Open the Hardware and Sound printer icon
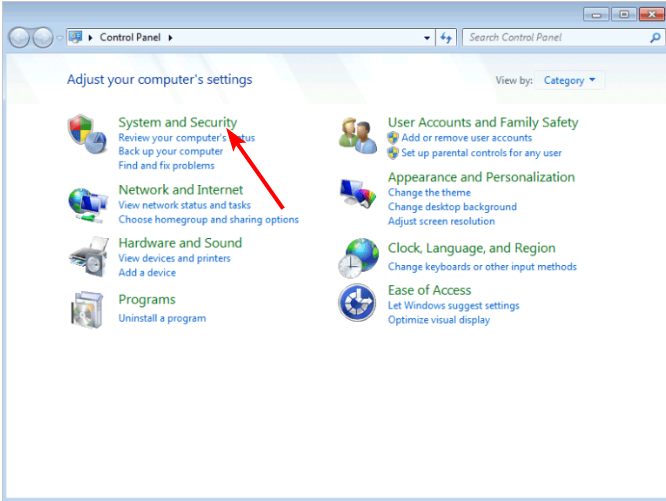The height and width of the screenshot is (501, 666). click(x=89, y=257)
